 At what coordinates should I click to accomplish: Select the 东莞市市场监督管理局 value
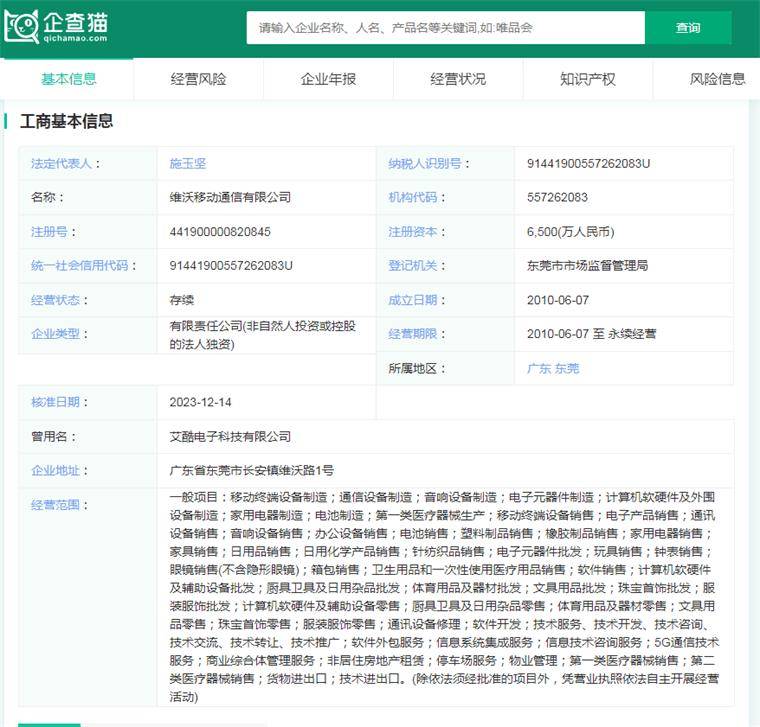click(x=587, y=266)
